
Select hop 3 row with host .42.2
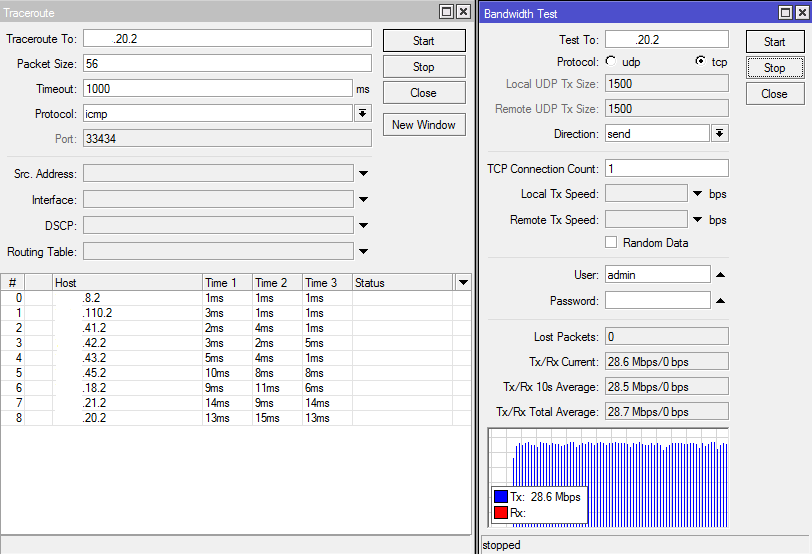[236, 343]
